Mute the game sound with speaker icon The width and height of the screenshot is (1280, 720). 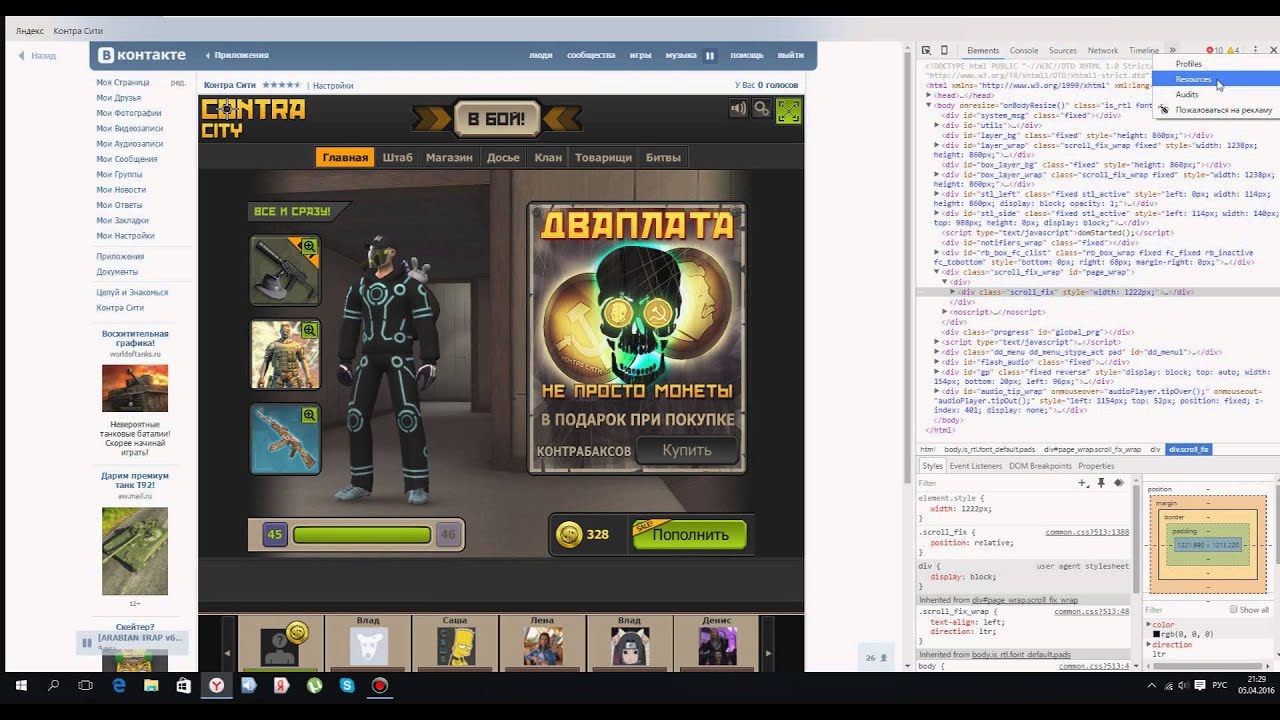coord(739,109)
